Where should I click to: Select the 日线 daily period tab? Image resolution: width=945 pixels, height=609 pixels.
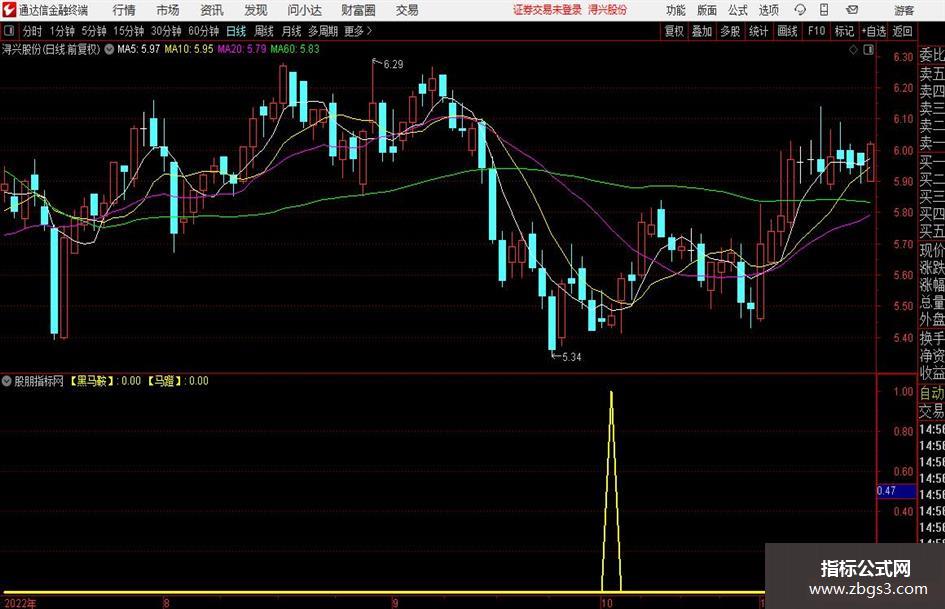(236, 31)
